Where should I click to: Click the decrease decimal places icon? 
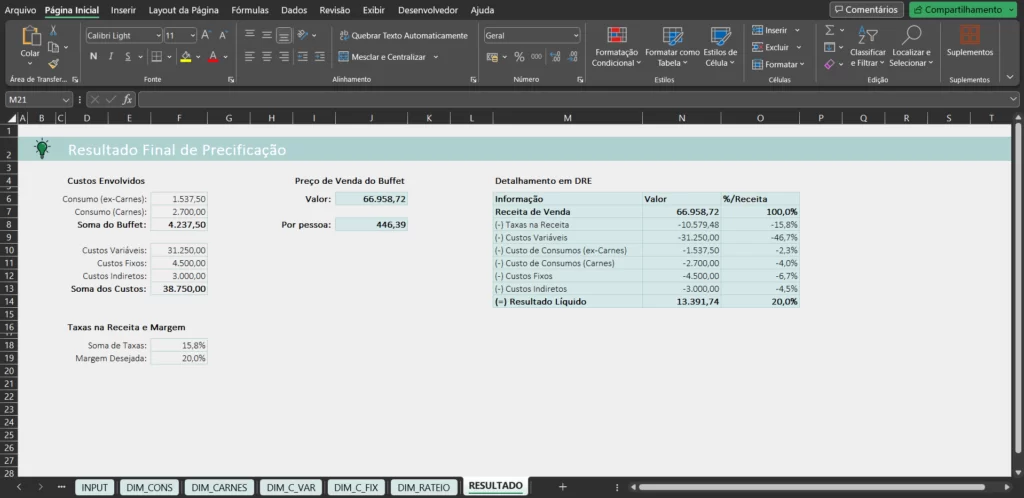[571, 57]
